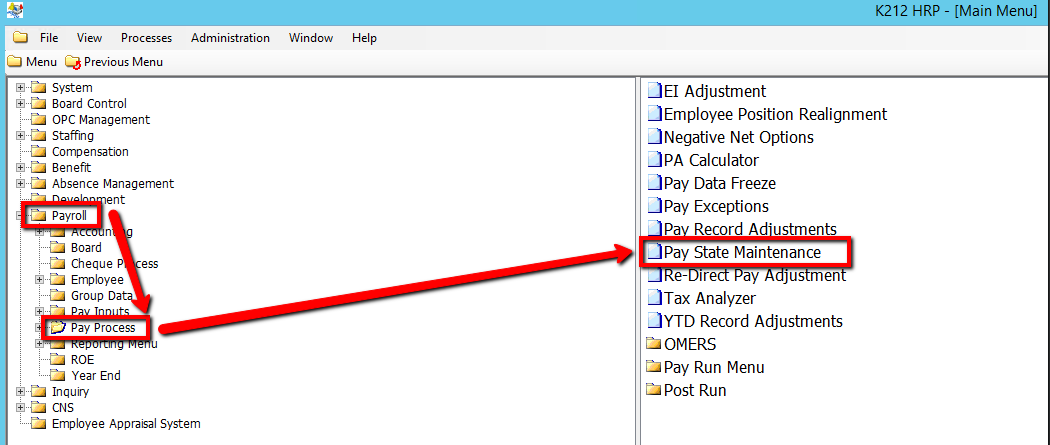This screenshot has height=445, width=1050.
Task: Select the Pay Process folder in tree
Action: coord(102,328)
